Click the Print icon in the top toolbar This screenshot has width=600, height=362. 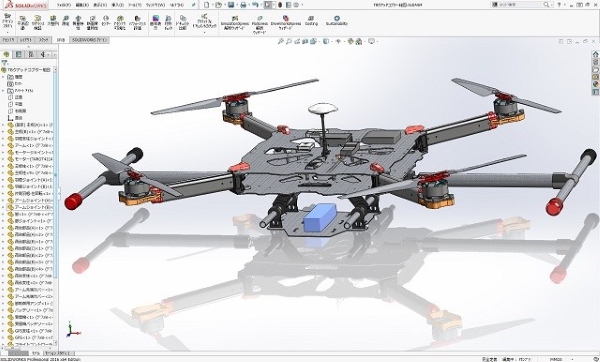point(243,5)
